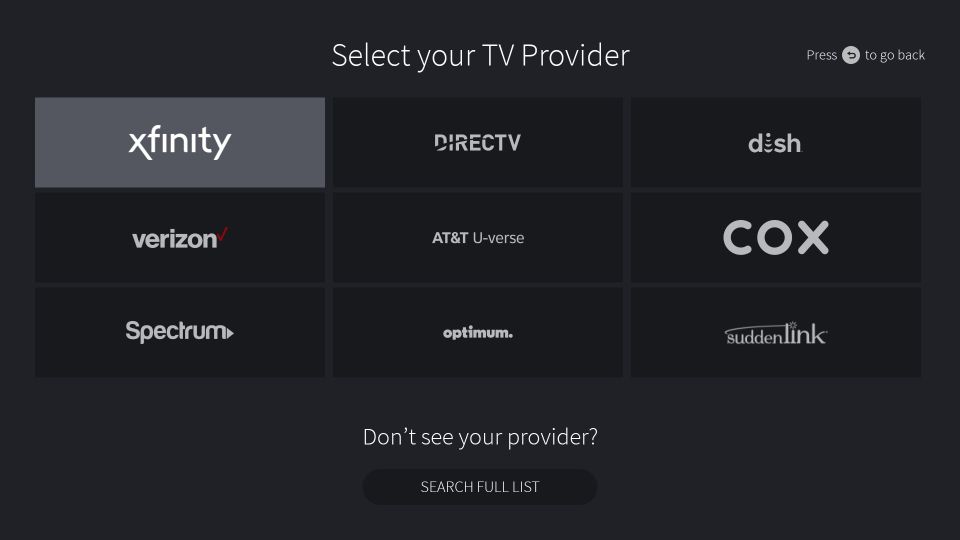Pick the dish provider logo
The image size is (960, 540).
pos(775,143)
